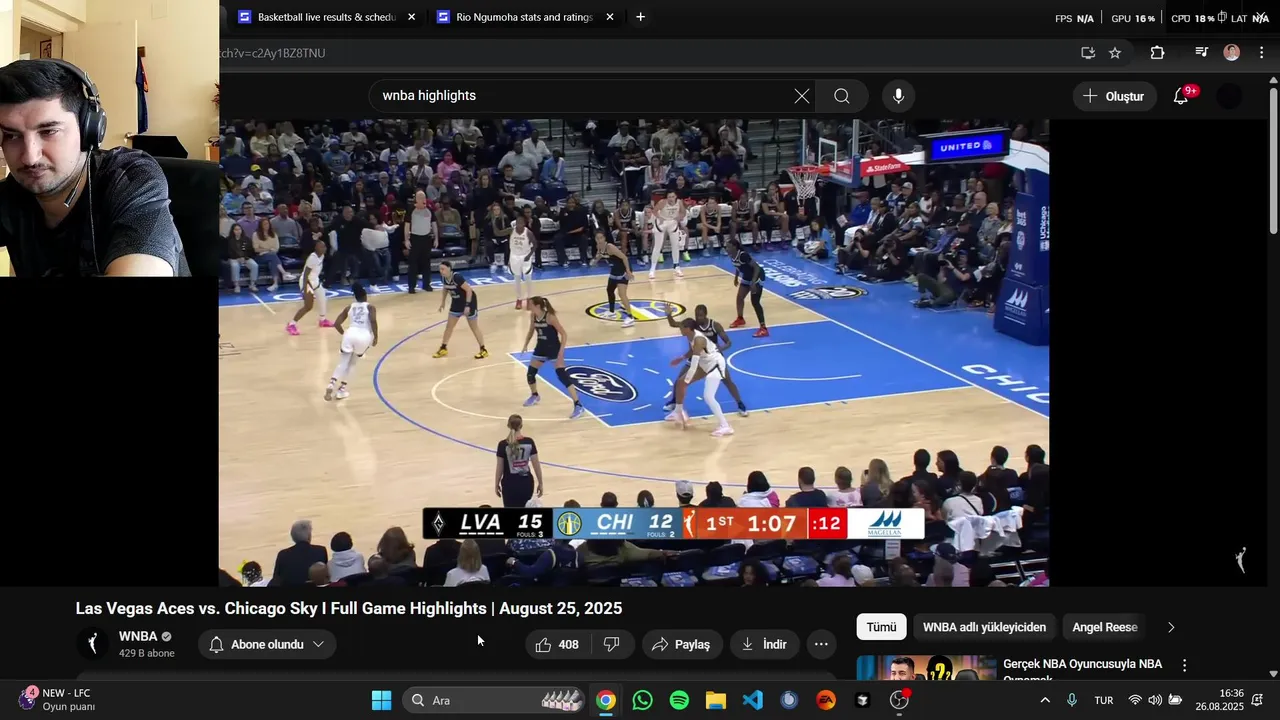The image size is (1280, 720).
Task: Open Chrome extensions puzzle icon
Action: coord(1157,53)
